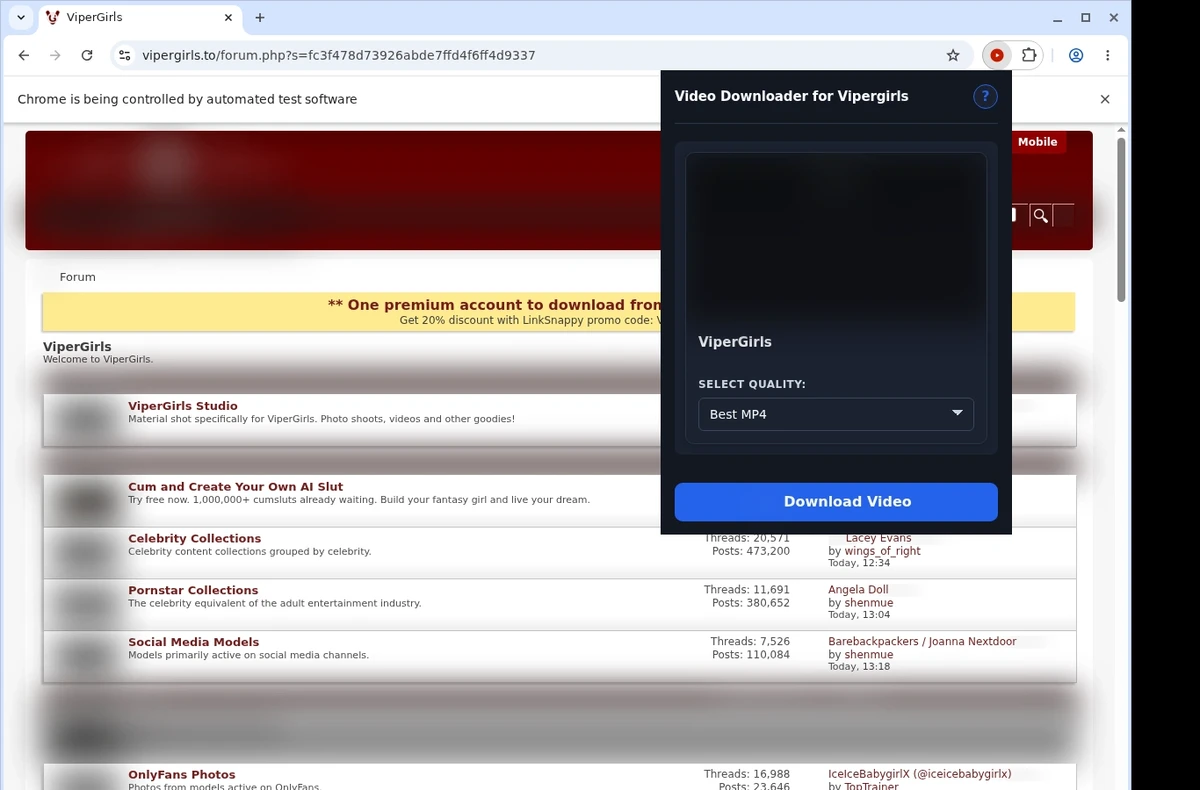The image size is (1200, 790).
Task: Open the Barebackpackers / Joanna Nextdoor thread
Action: [x=922, y=642]
